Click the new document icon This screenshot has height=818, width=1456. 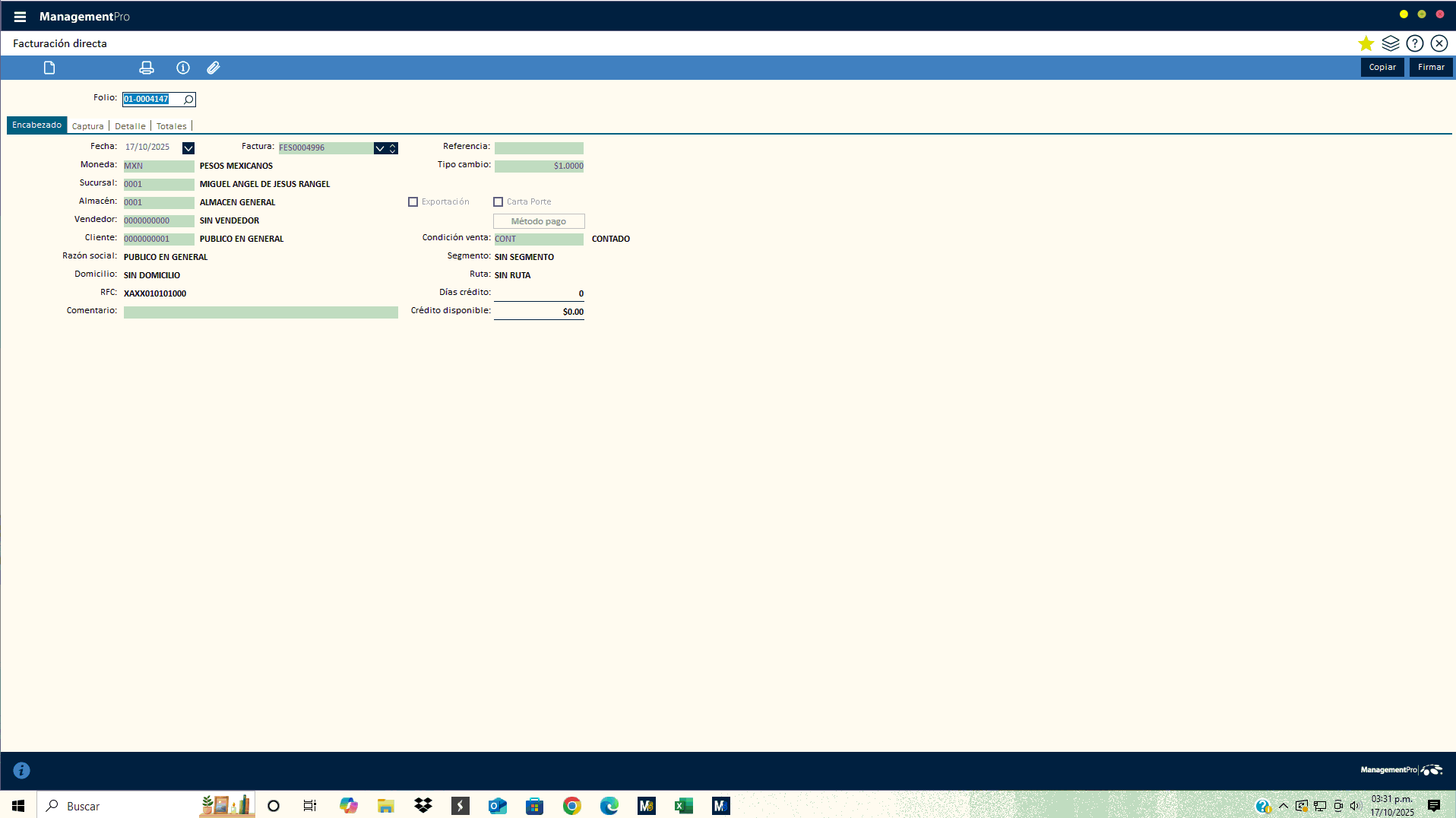tap(49, 68)
